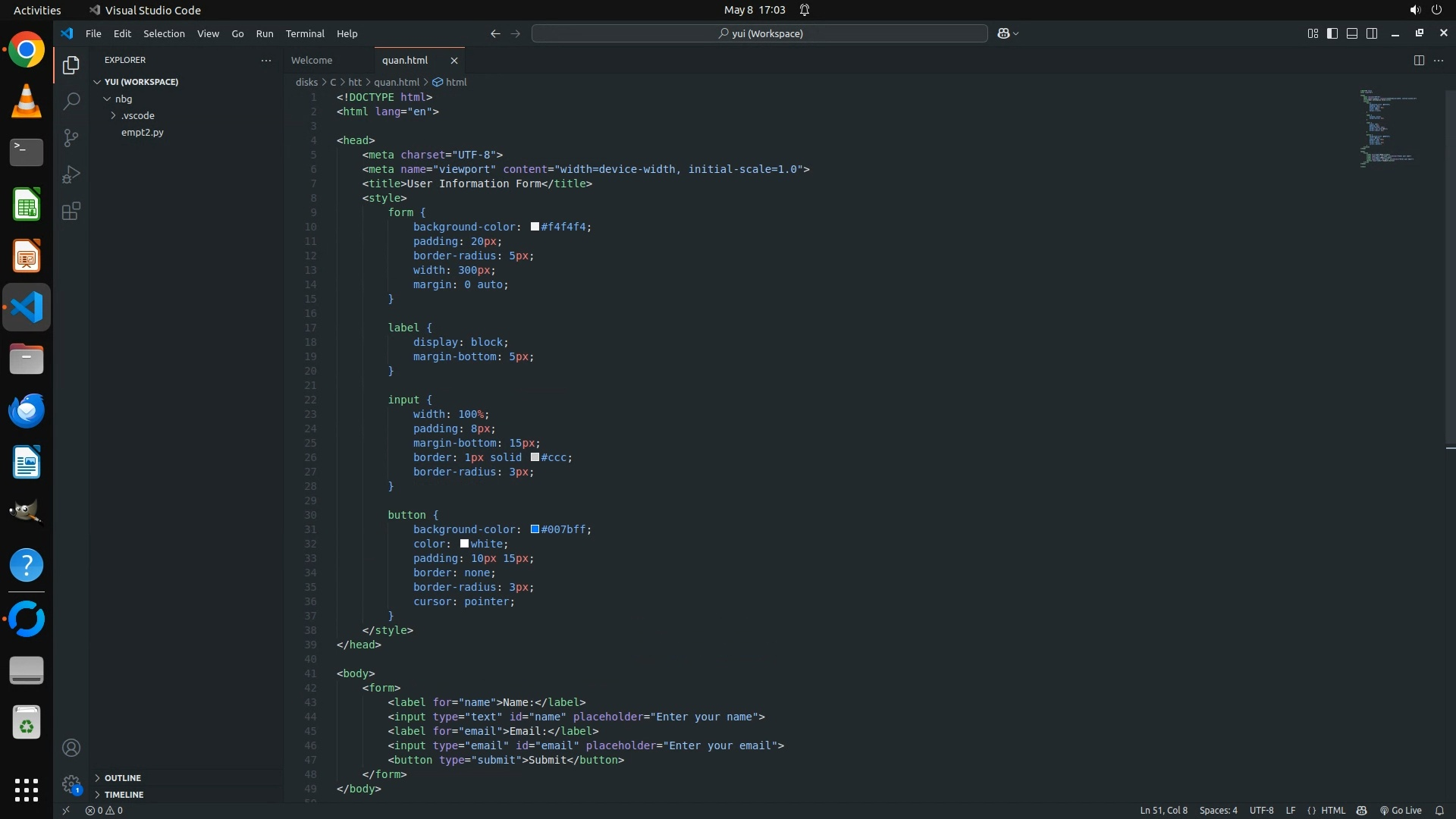Click the Accounts icon in activity bar
Viewport: 1456px width, 819px height.
tap(71, 748)
